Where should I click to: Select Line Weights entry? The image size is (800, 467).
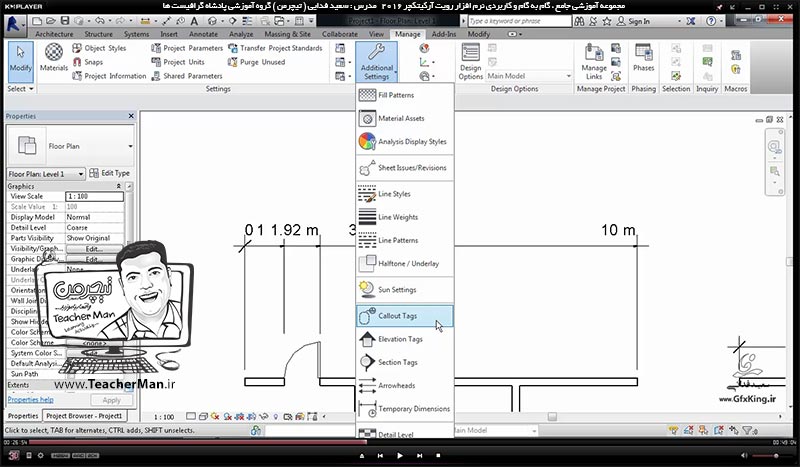point(405,217)
